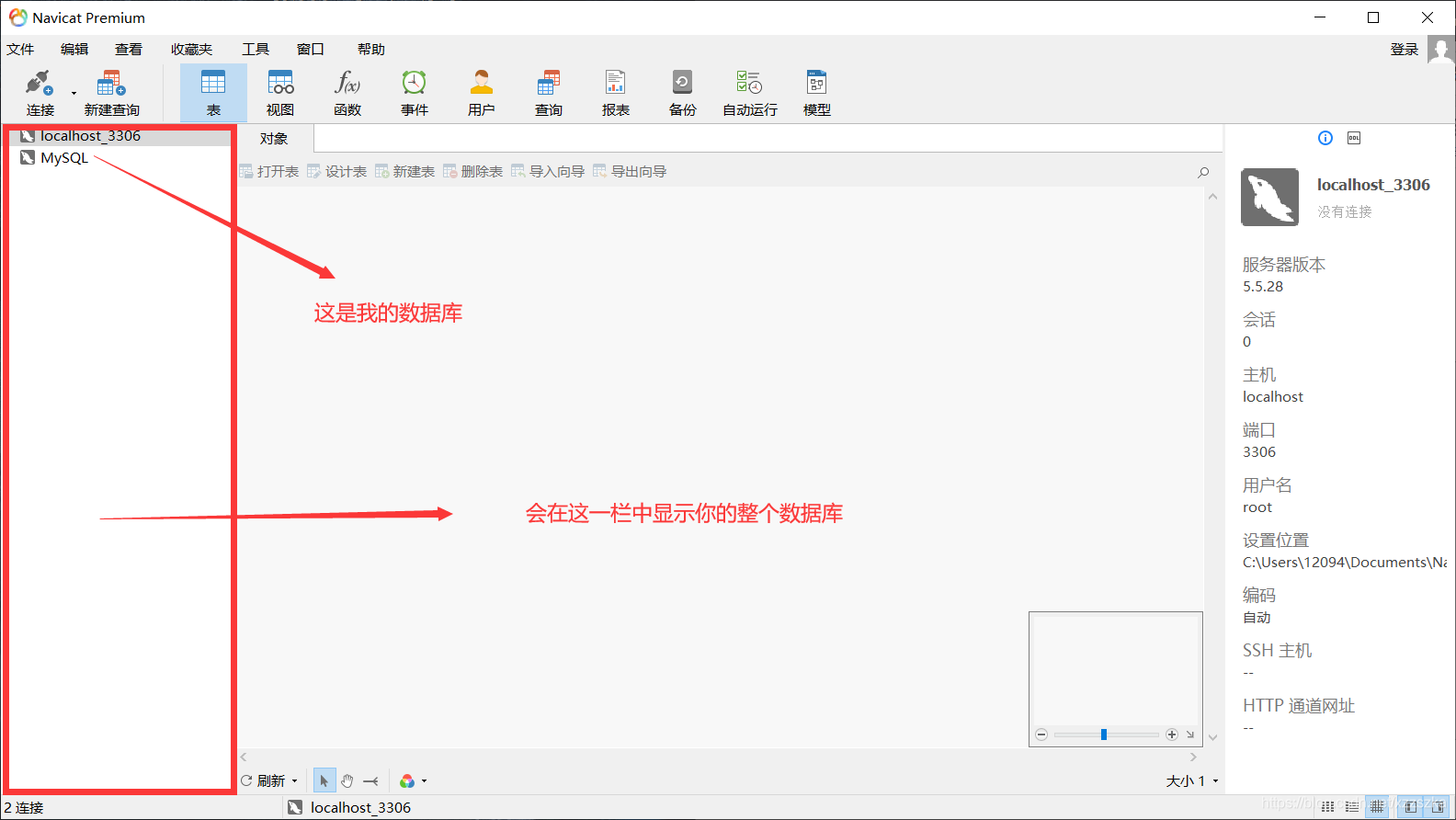
Task: Click 打开表 (Open Table) button
Action: point(269,172)
